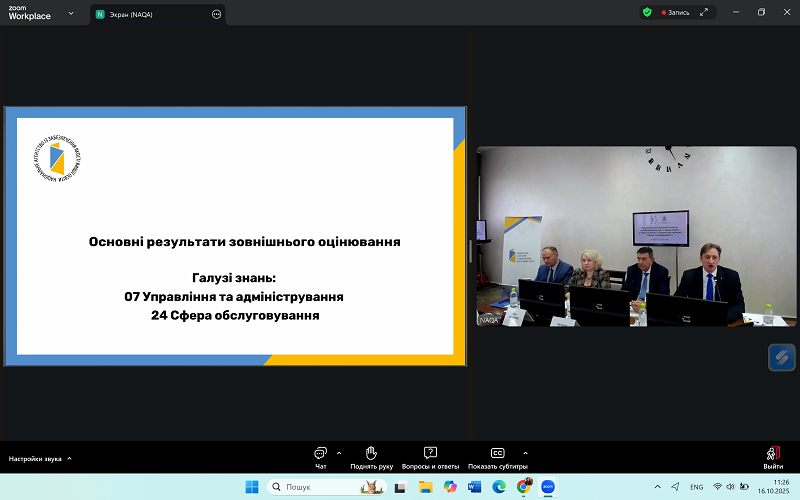Open Q&A (Вопросы и ответы)
Image resolution: width=800 pixels, height=500 pixels.
pos(430,457)
